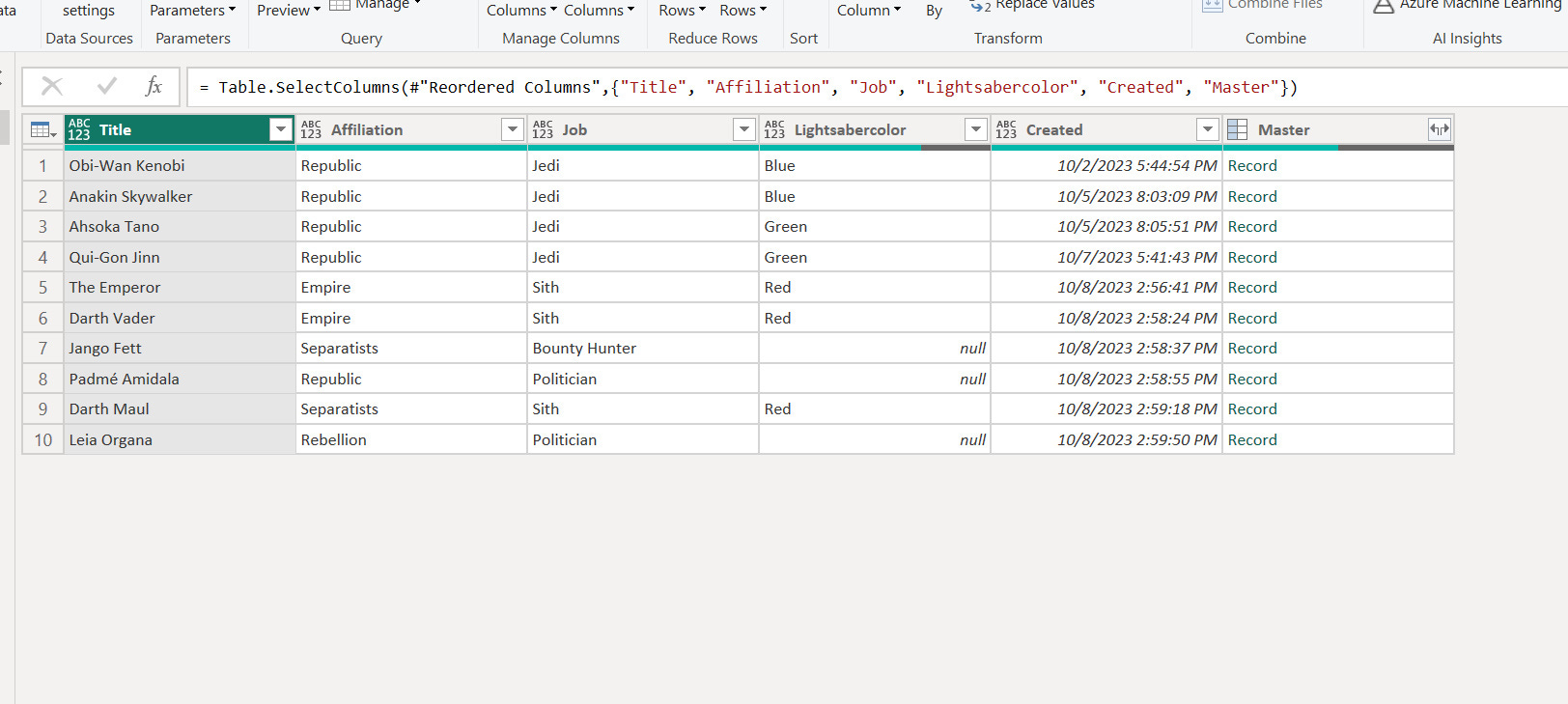Confirm the formula with the checkmark icon
Screen dimensions: 1568x704
point(107,87)
